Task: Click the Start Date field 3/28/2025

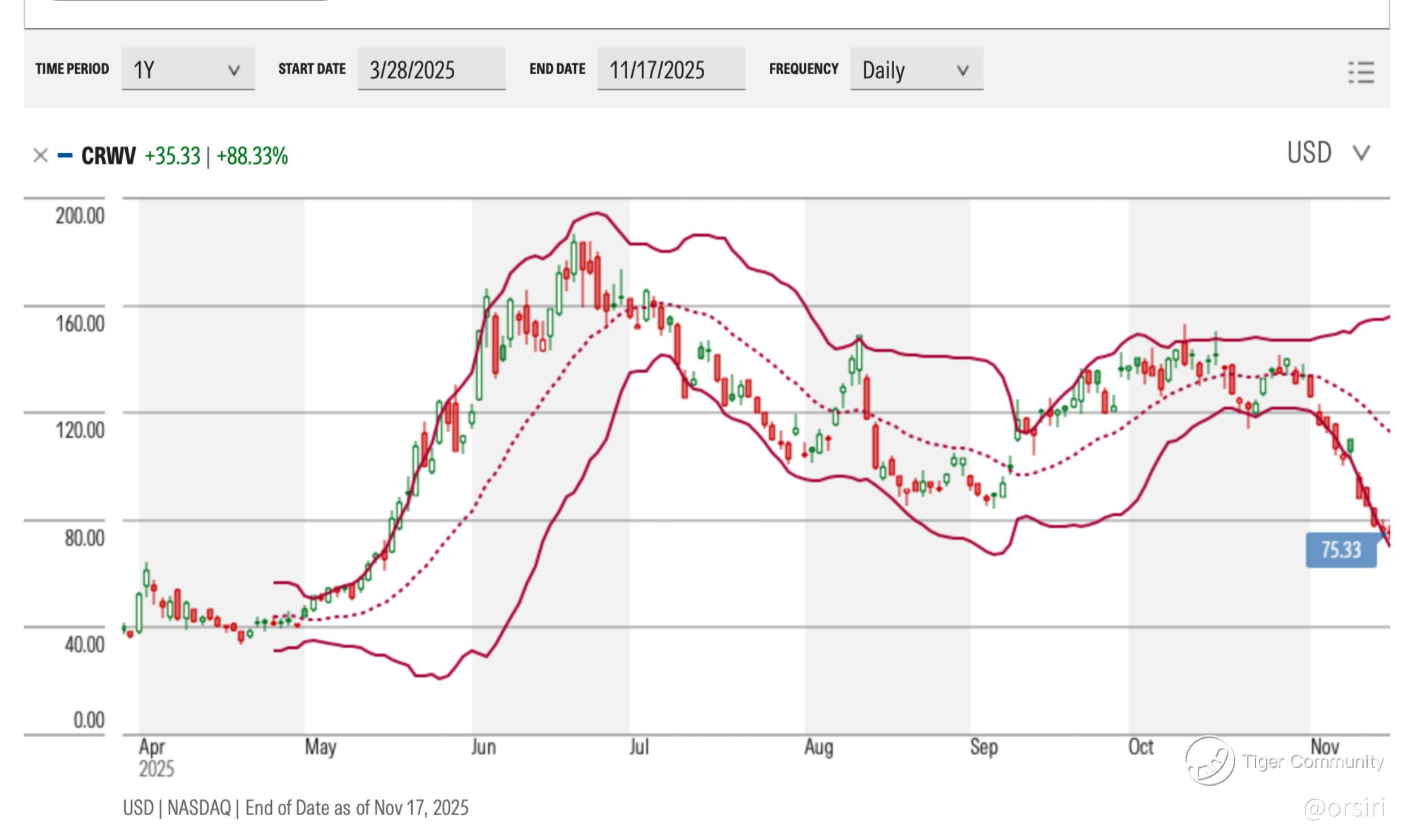Action: point(431,70)
